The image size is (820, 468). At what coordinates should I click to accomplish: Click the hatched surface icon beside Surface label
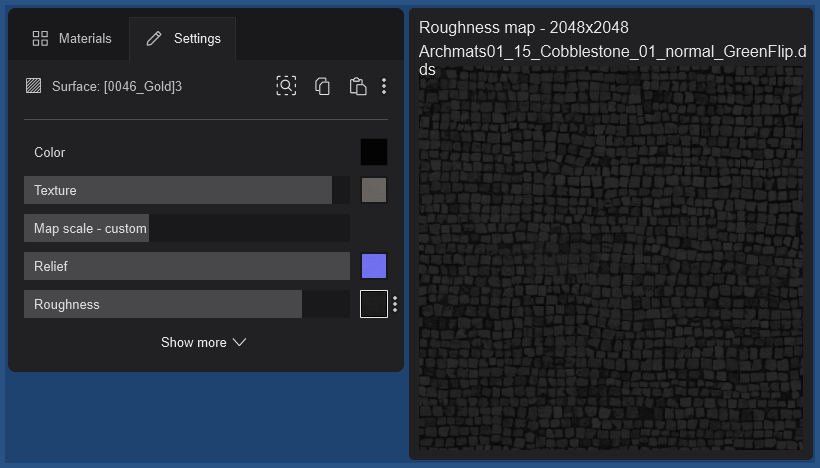coord(33,86)
